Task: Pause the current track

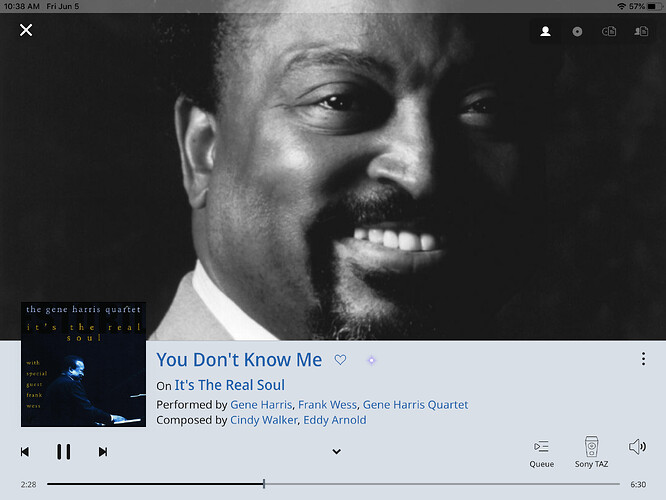Action: (x=64, y=452)
